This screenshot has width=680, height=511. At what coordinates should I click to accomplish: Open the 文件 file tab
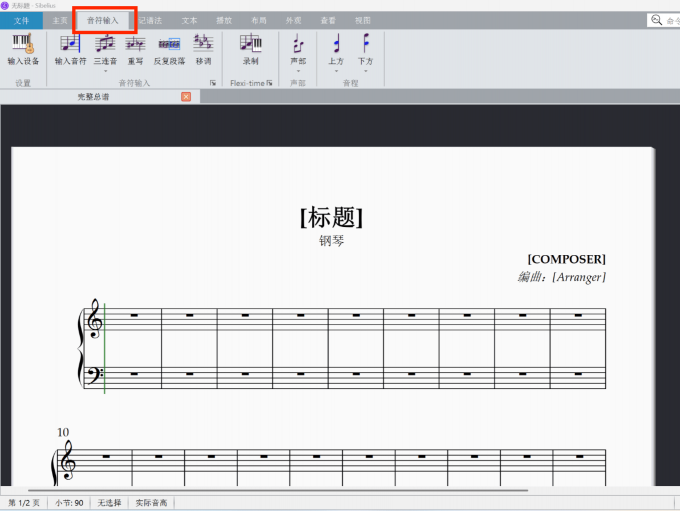coord(21,20)
